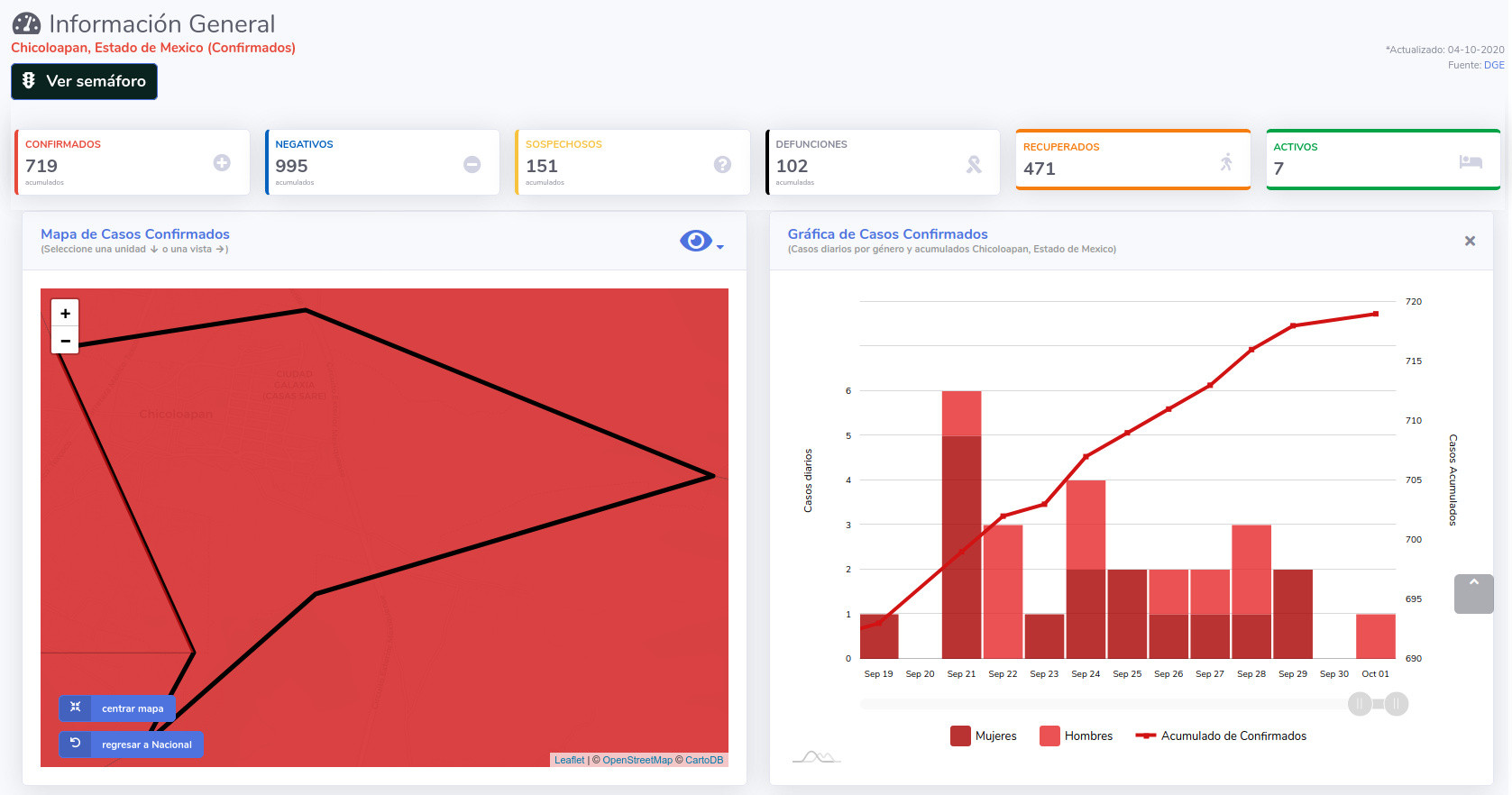Click the scroll-to-top arrow button
1512x795 pixels.
coord(1474,594)
